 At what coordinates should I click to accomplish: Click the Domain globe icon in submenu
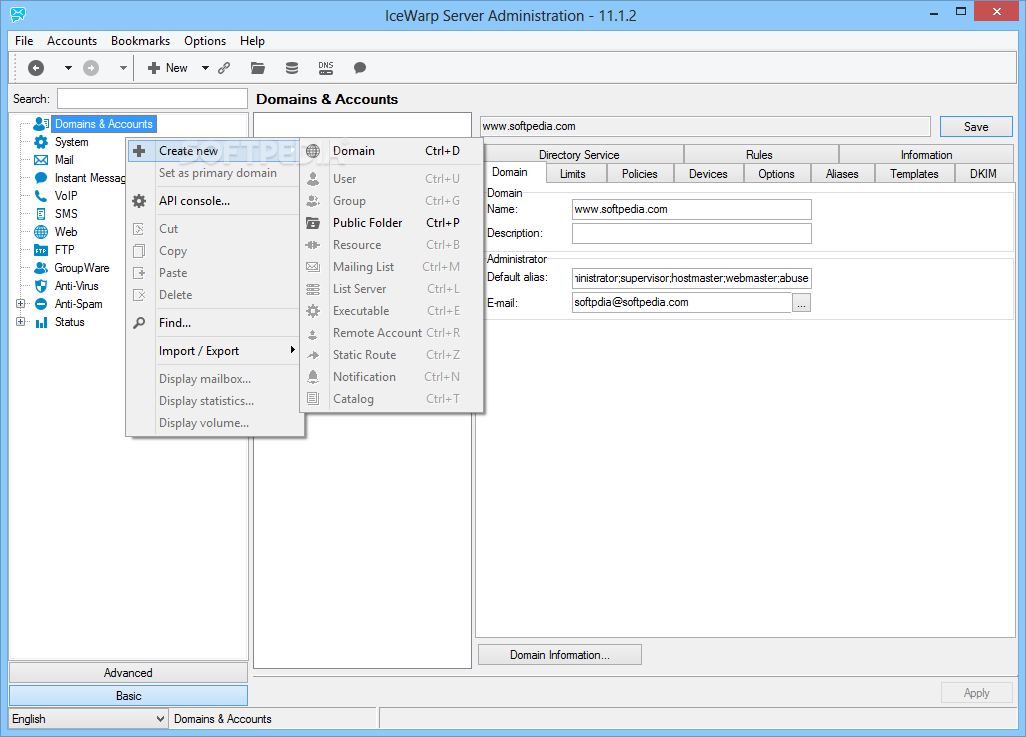(313, 151)
